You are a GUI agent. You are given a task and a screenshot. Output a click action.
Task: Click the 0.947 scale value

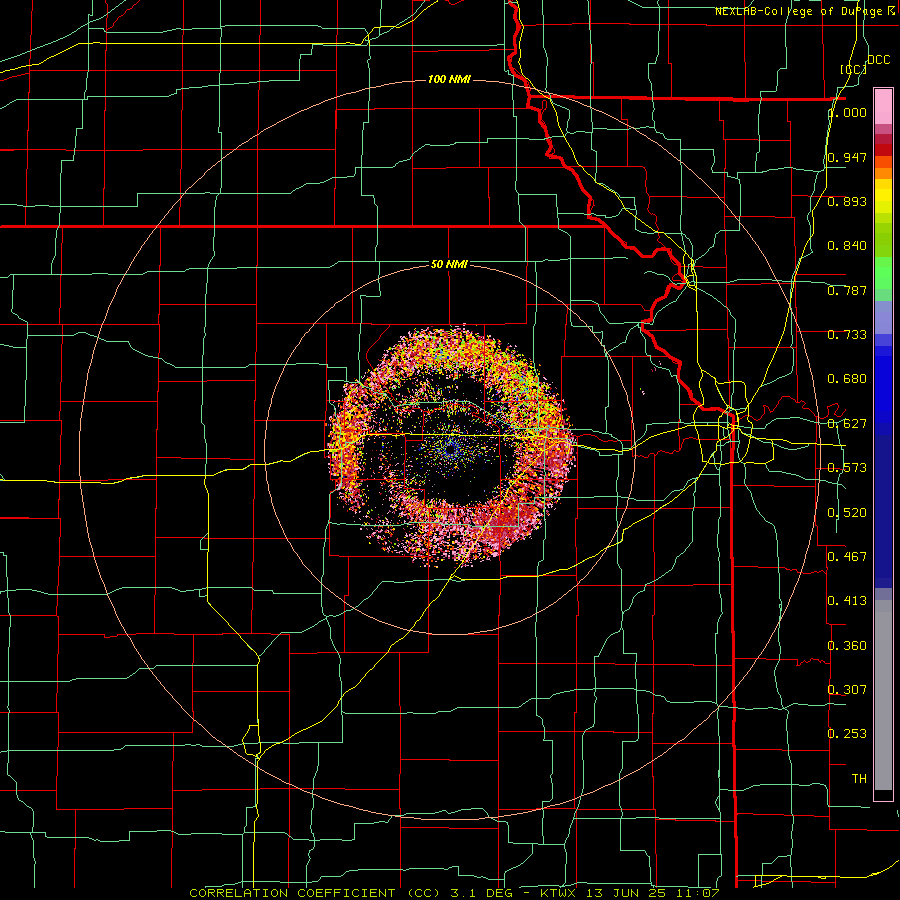[847, 157]
